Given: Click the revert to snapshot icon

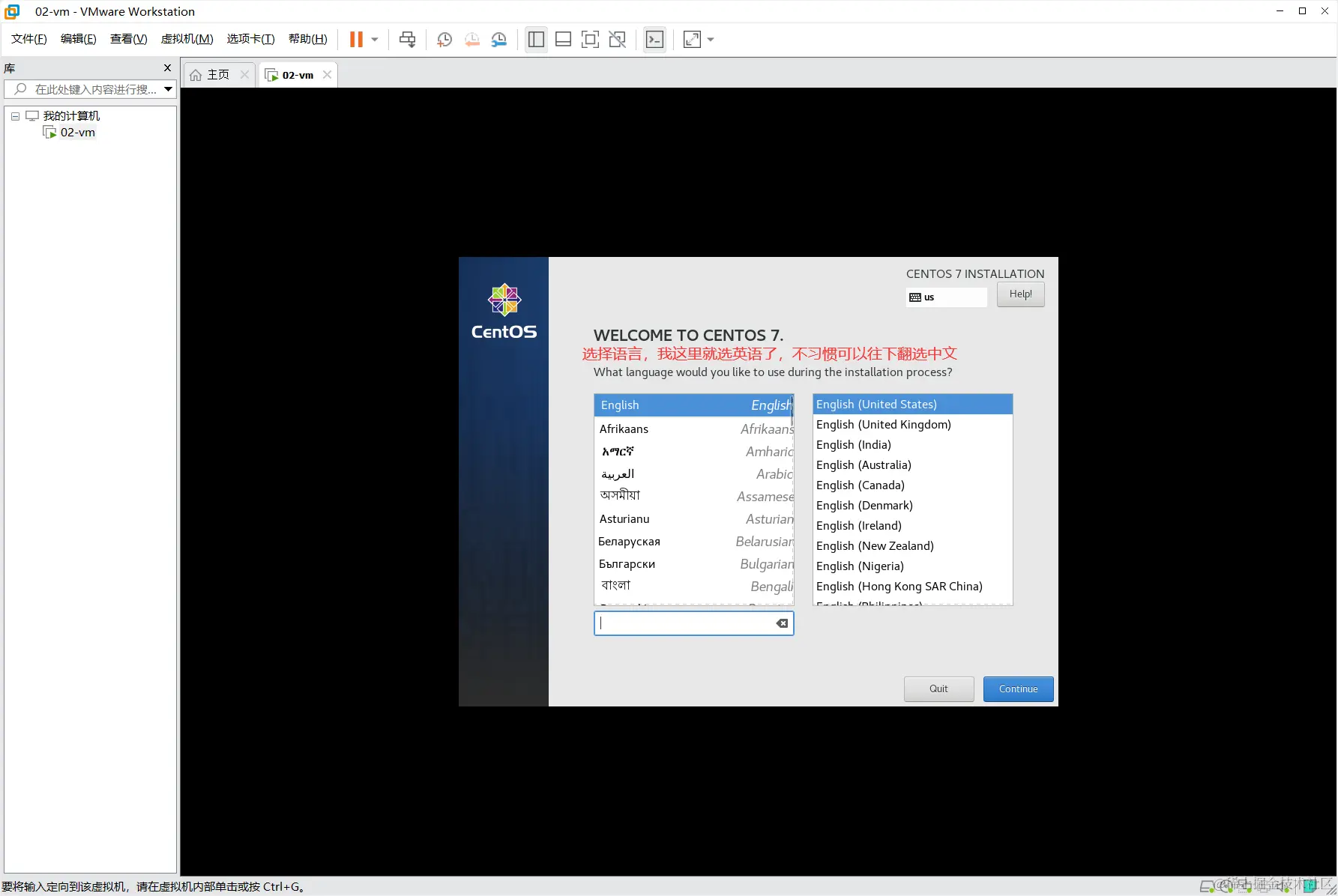Looking at the screenshot, I should tap(471, 39).
